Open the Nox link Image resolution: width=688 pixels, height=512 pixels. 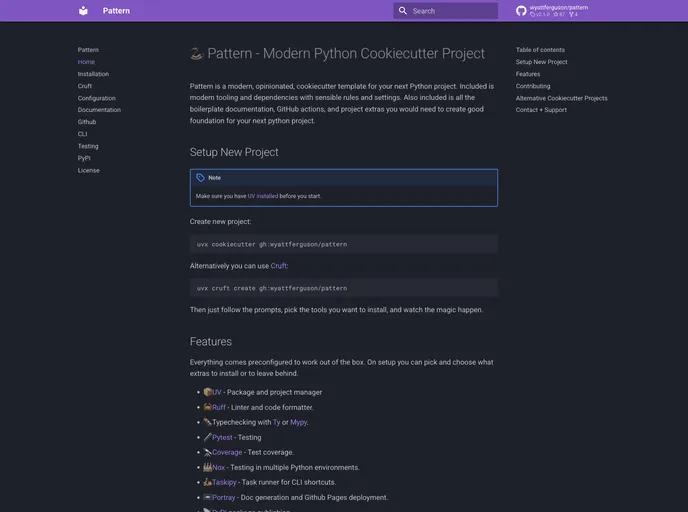click(218, 468)
